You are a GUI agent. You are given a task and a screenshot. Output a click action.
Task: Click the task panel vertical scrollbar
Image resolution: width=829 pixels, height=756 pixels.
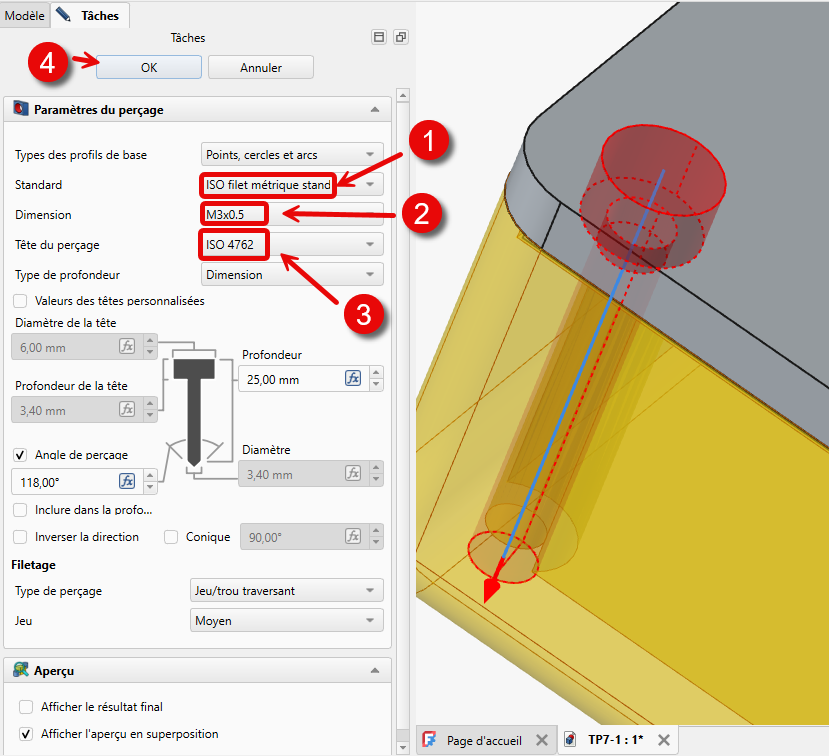pos(403,400)
